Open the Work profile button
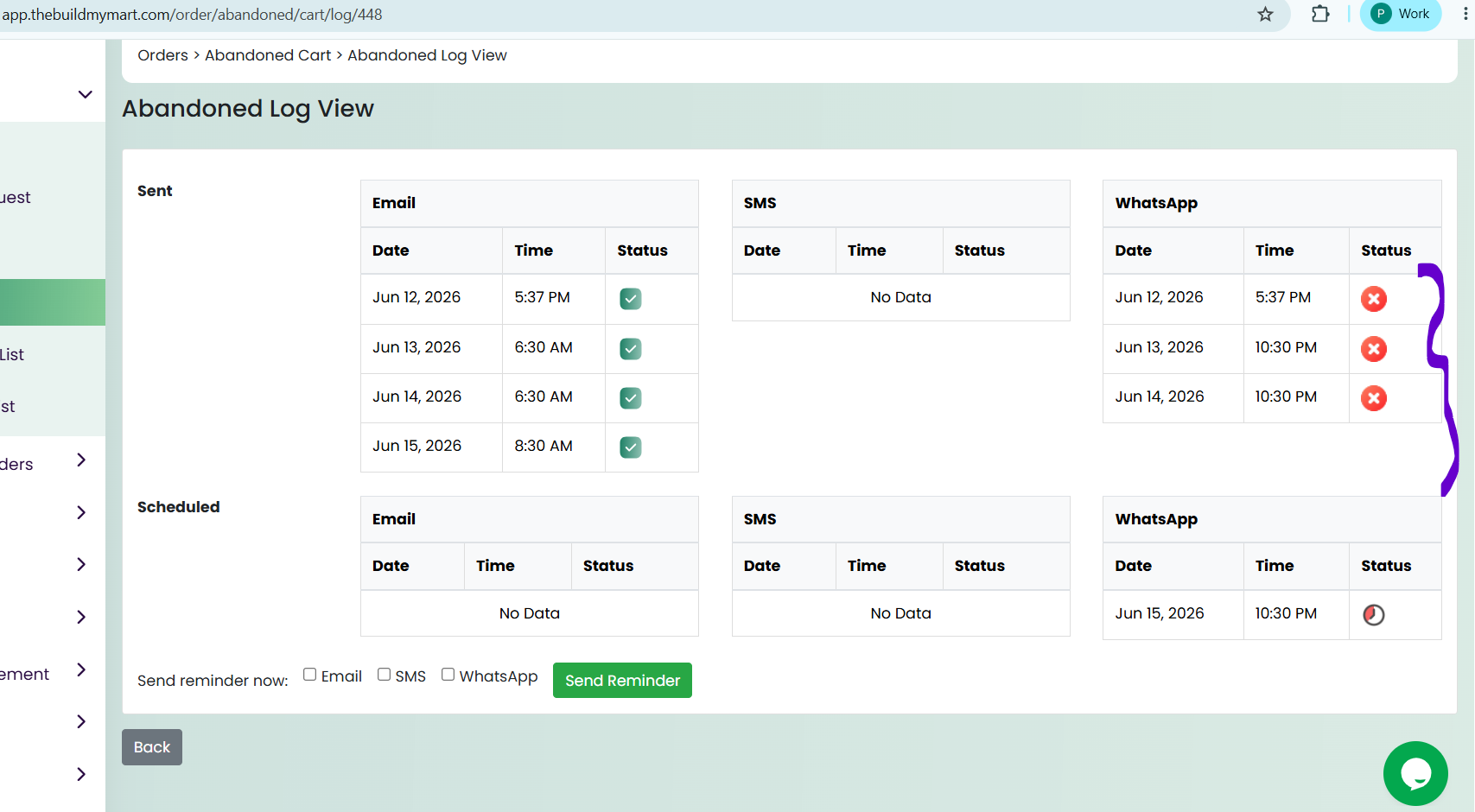 (1401, 14)
